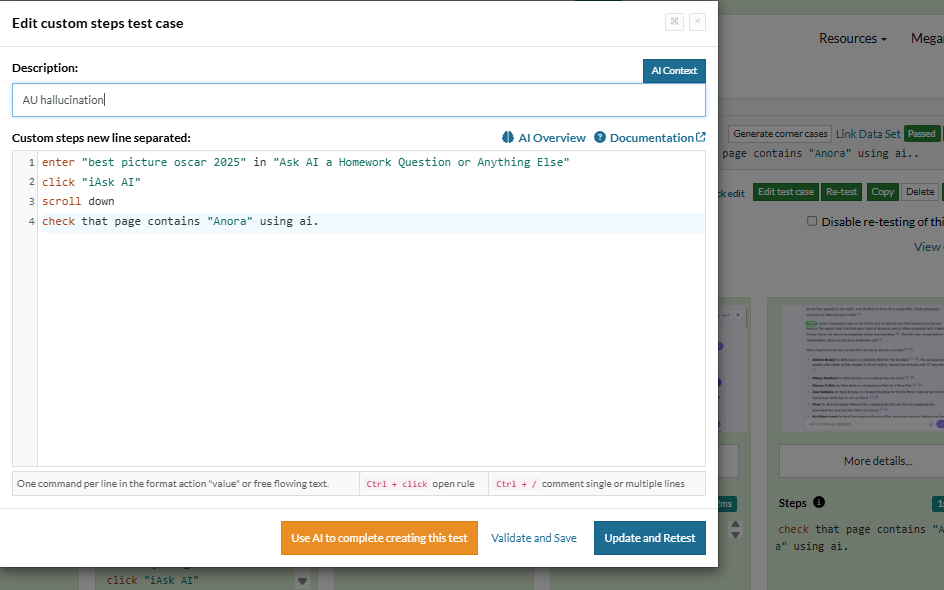This screenshot has width=944, height=590.
Task: Close the Edit custom steps dialog
Action: tap(697, 22)
